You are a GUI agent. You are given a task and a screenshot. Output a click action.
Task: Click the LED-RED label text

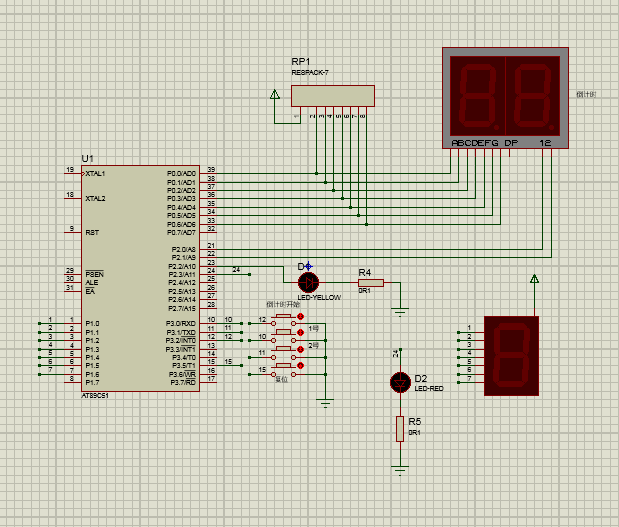click(x=429, y=389)
